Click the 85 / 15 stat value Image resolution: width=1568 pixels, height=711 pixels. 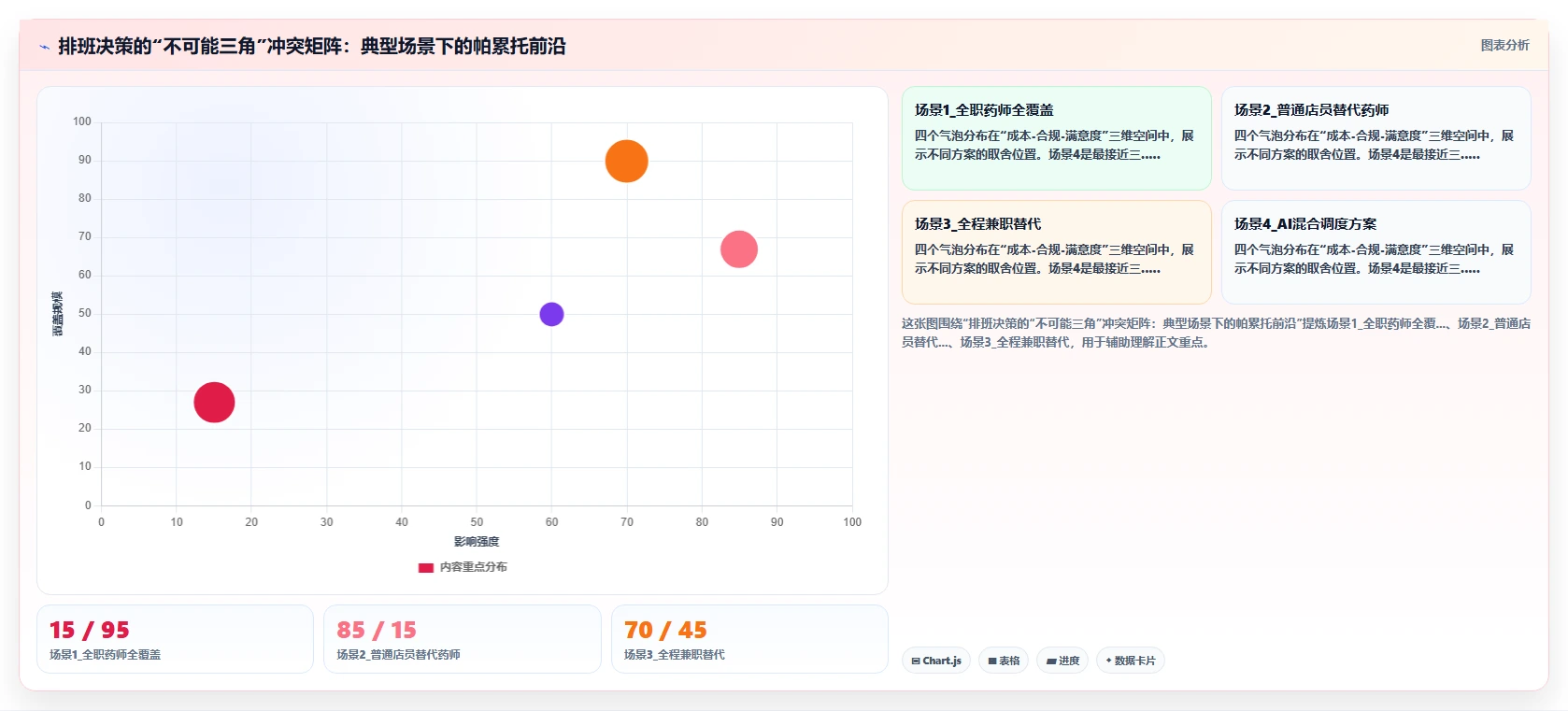coord(377,630)
